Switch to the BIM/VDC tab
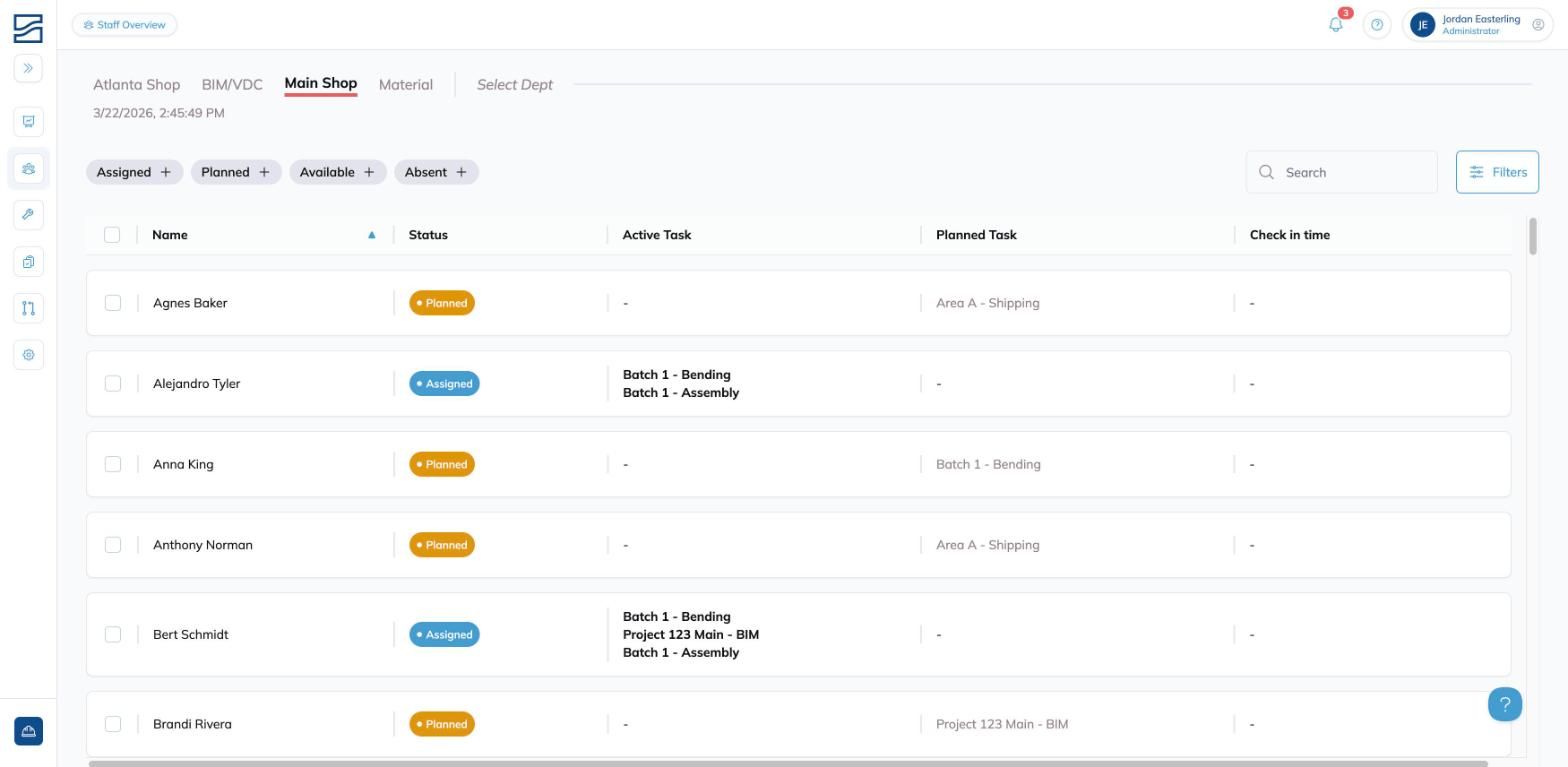 coord(232,85)
